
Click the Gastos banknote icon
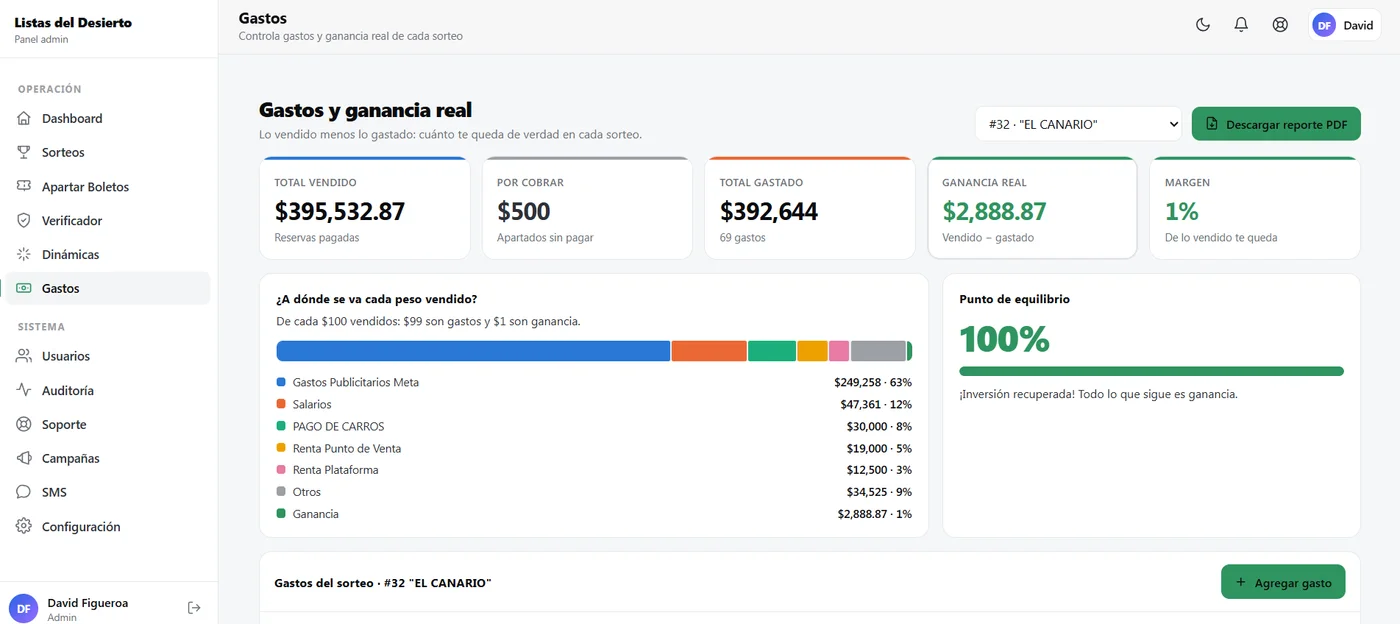pyautogui.click(x=24, y=288)
